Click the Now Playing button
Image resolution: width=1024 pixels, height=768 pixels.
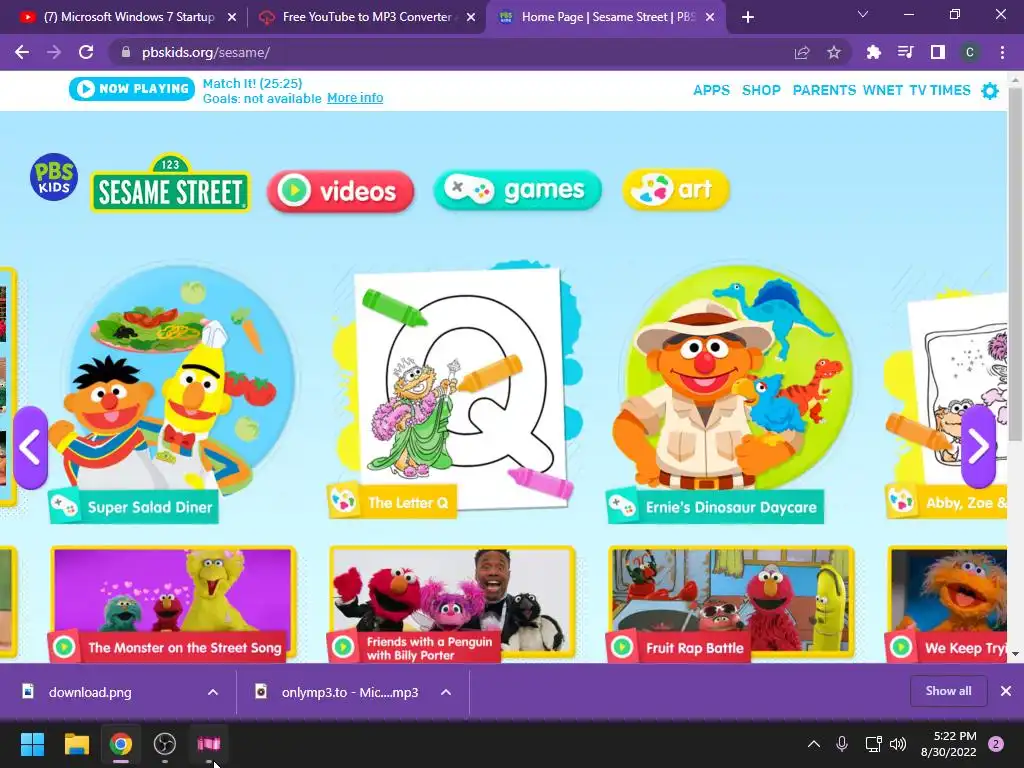[x=132, y=89]
